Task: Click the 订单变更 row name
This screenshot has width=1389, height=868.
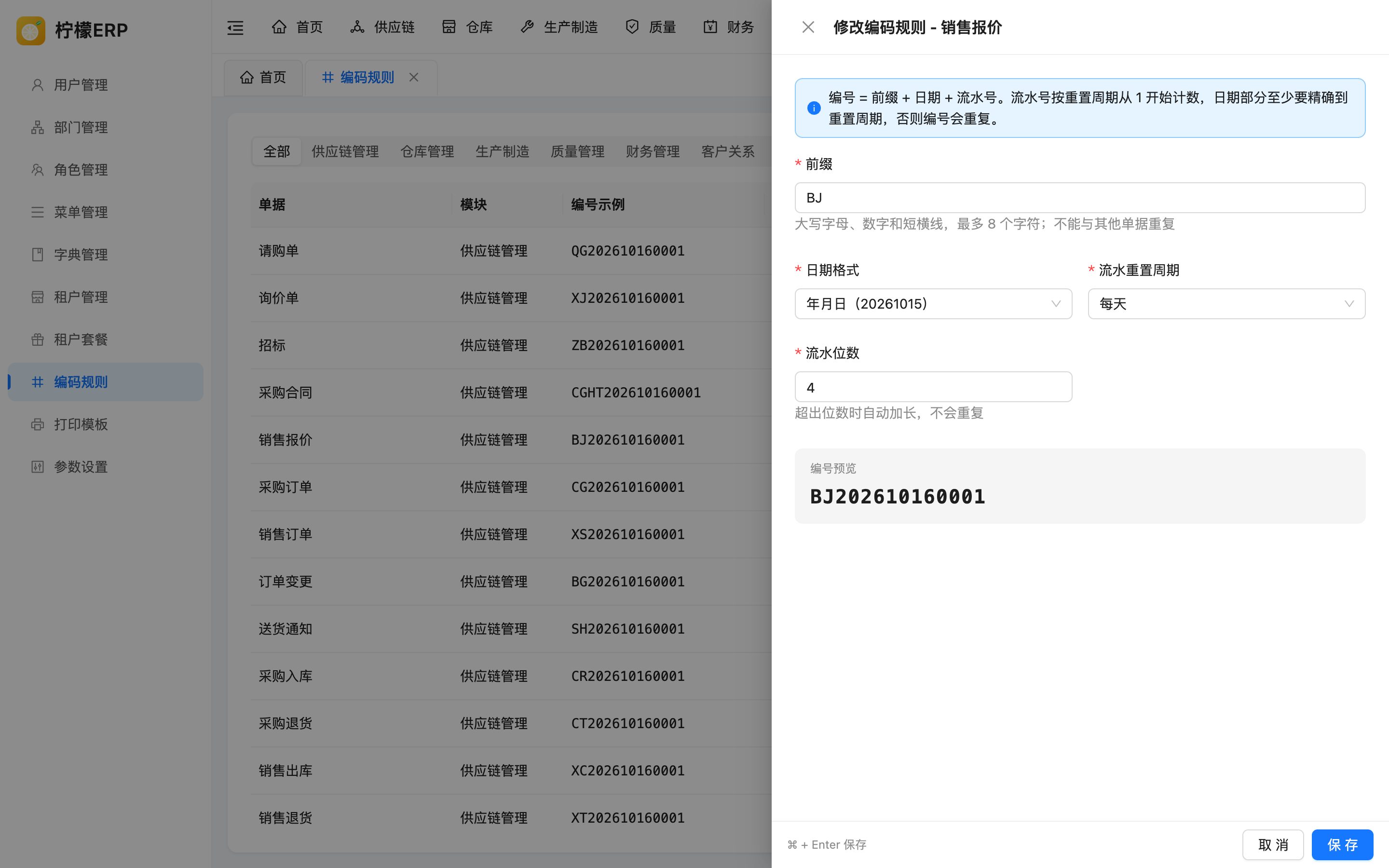Action: tap(285, 582)
